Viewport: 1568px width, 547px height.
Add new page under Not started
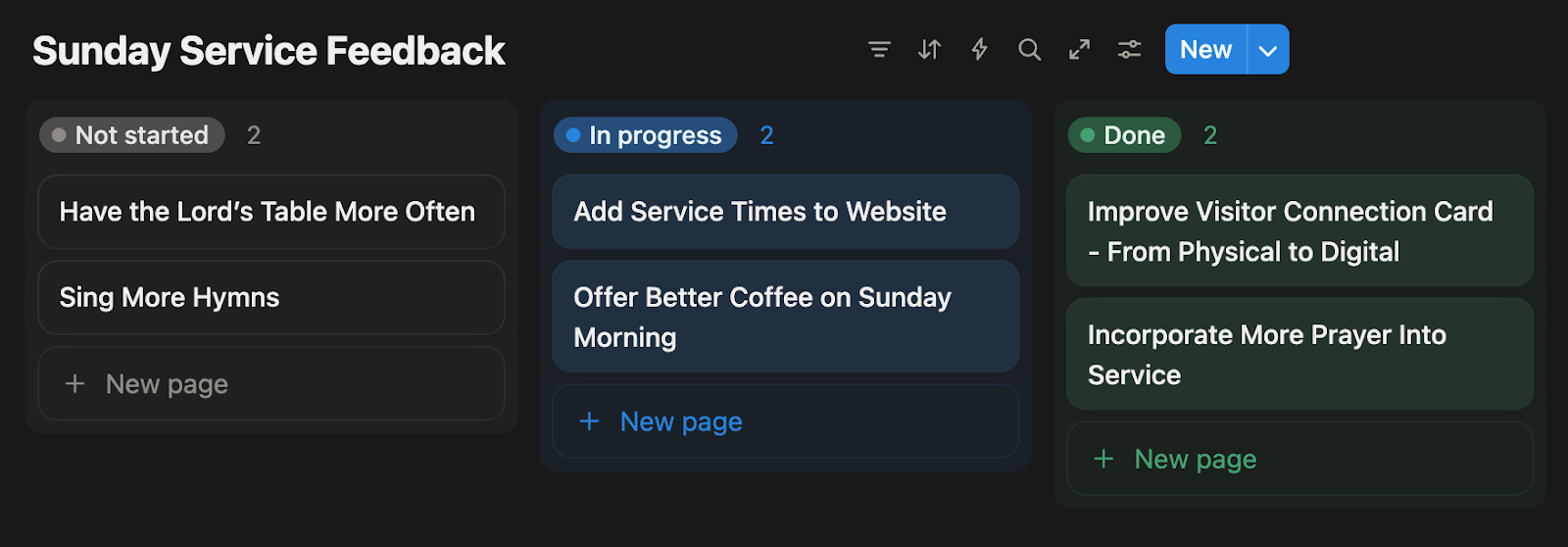(x=271, y=384)
